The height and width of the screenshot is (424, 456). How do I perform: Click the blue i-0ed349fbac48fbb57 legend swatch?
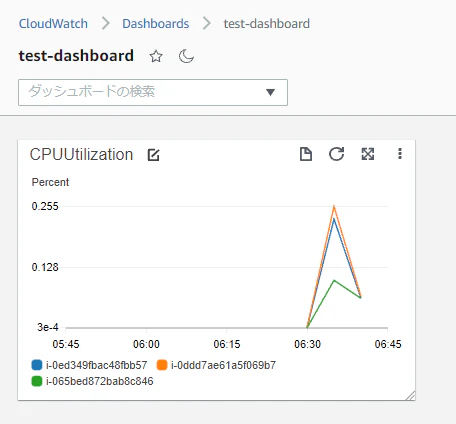point(37,365)
